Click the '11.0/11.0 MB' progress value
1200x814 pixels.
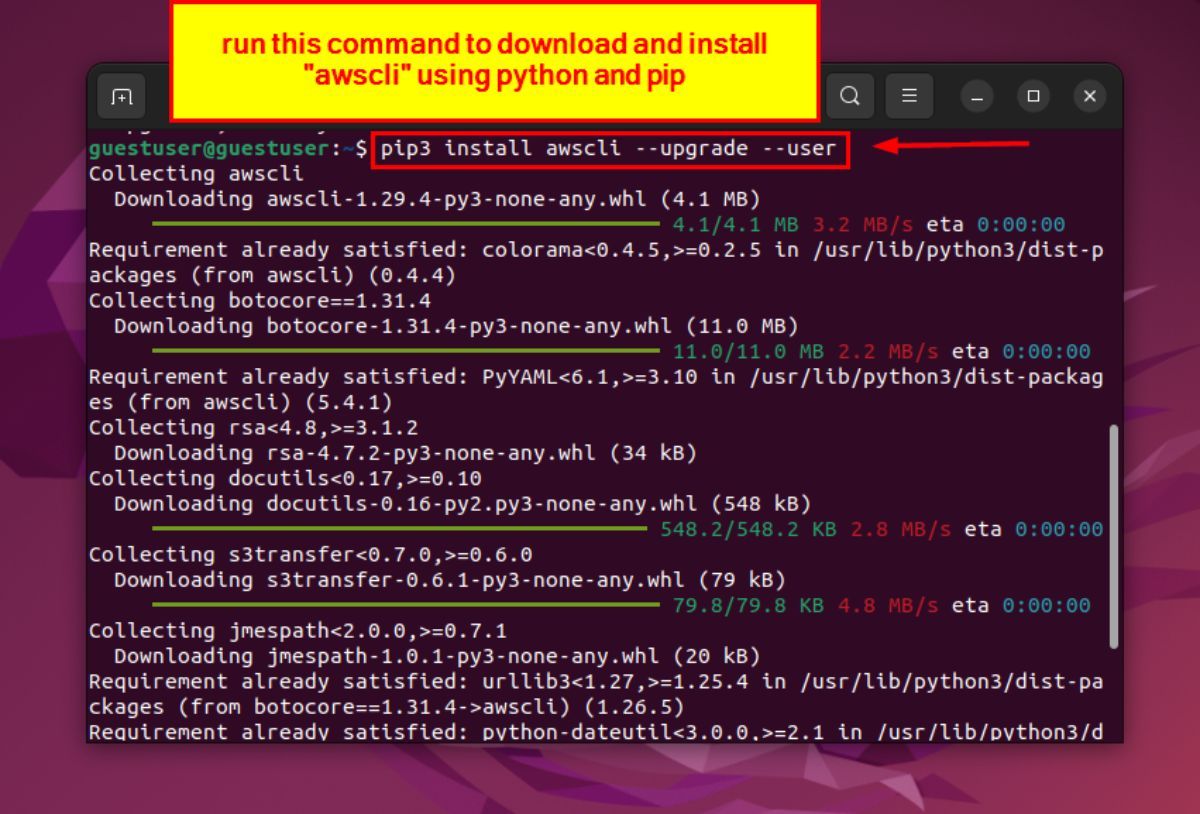(748, 352)
